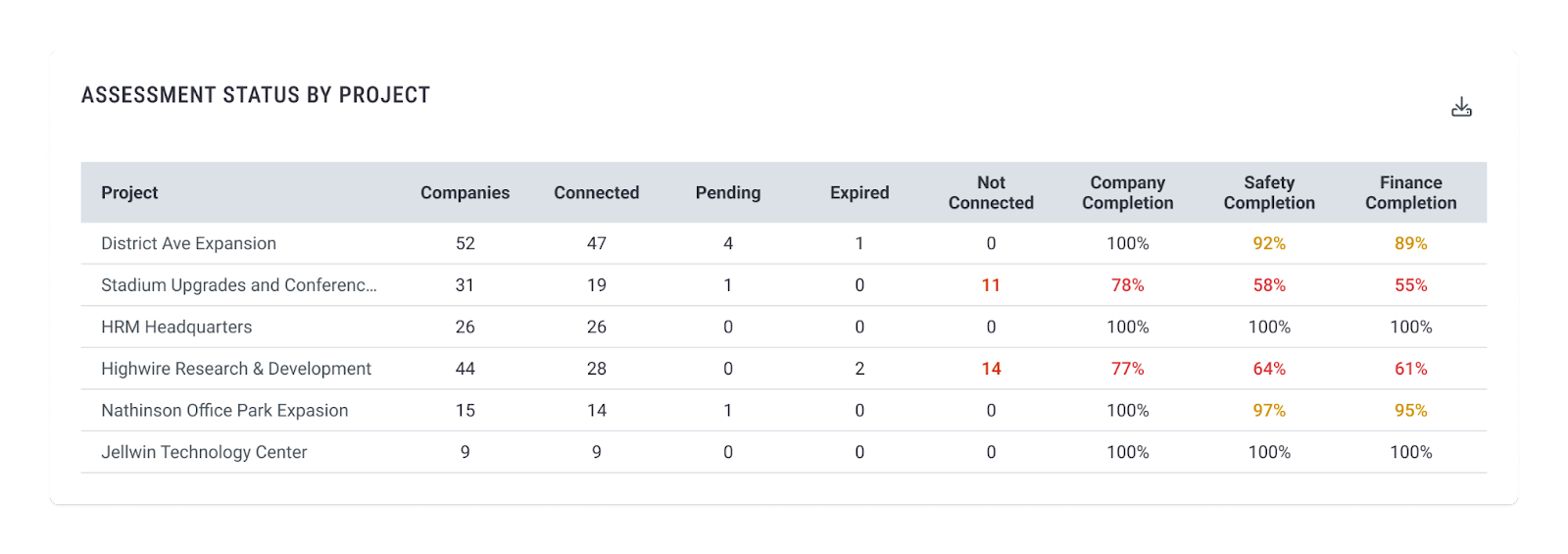Click the red 14 Not Connected value
Image resolution: width=1568 pixels, height=554 pixels.
pos(991,369)
